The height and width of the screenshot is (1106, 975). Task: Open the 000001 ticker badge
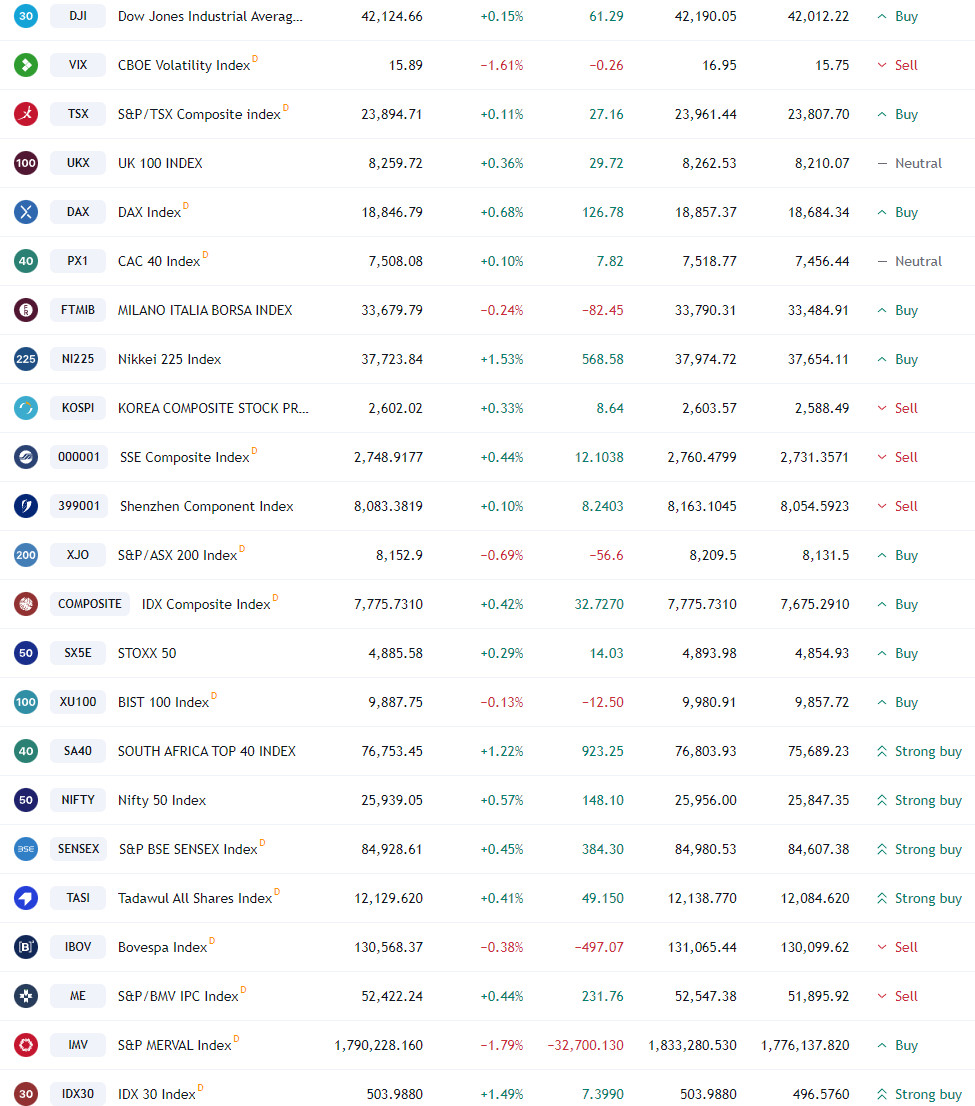78,457
